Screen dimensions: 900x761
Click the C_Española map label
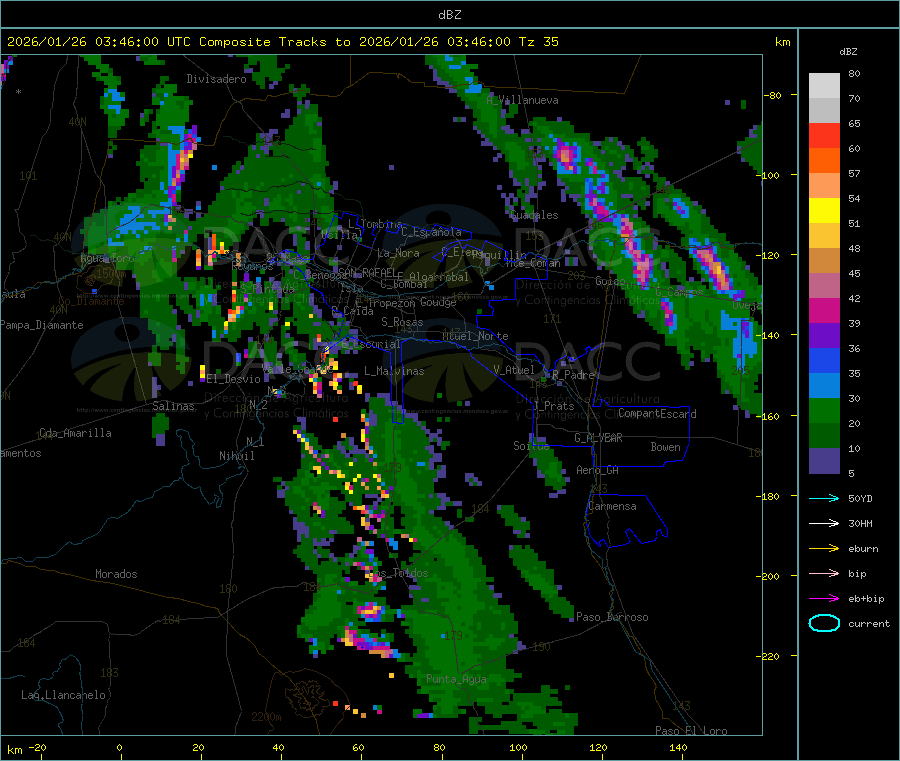tap(432, 232)
